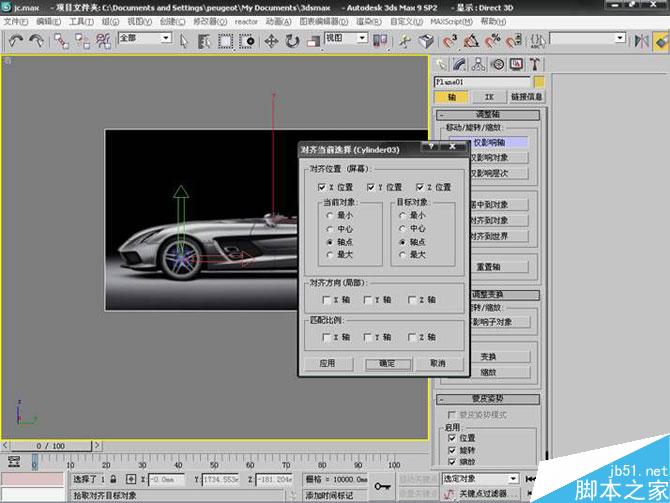This screenshot has height=503, width=670.
Task: Click the Undo arrow icon
Action: [x=17, y=41]
